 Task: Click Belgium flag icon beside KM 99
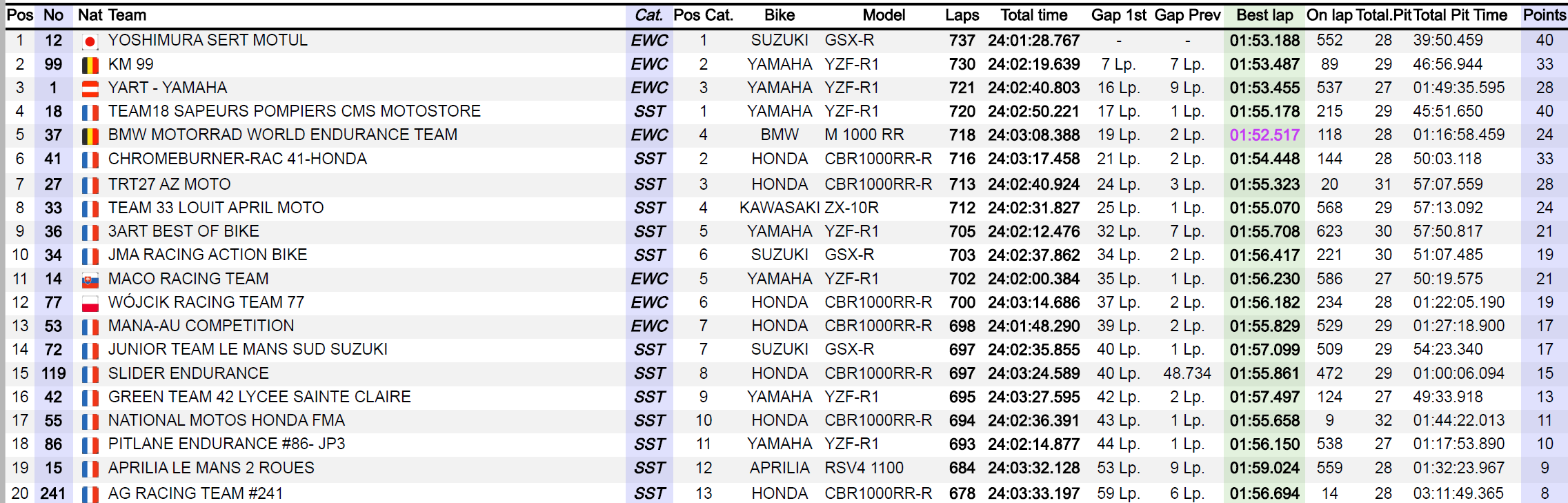pyautogui.click(x=90, y=65)
